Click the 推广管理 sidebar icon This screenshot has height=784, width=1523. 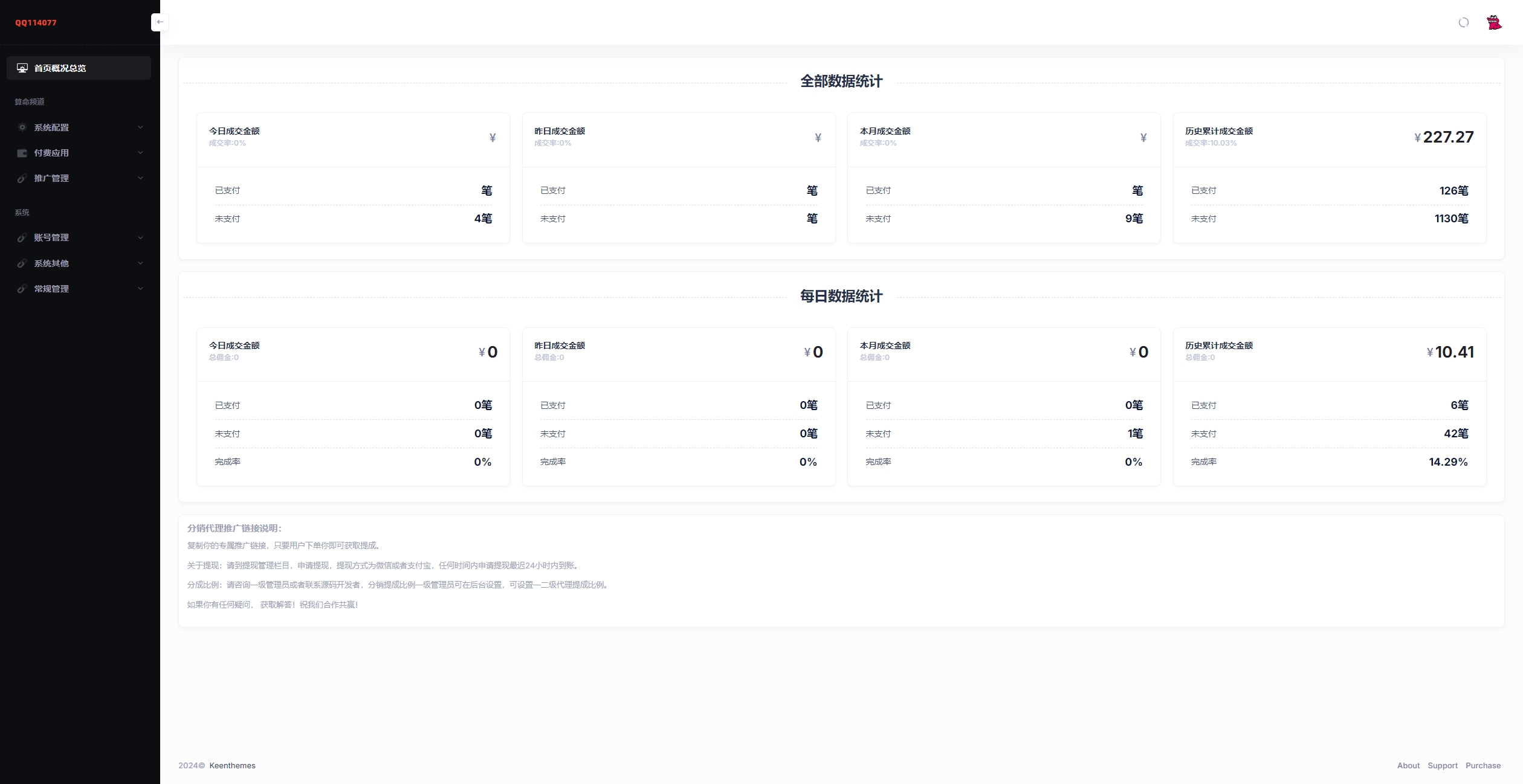click(x=22, y=178)
